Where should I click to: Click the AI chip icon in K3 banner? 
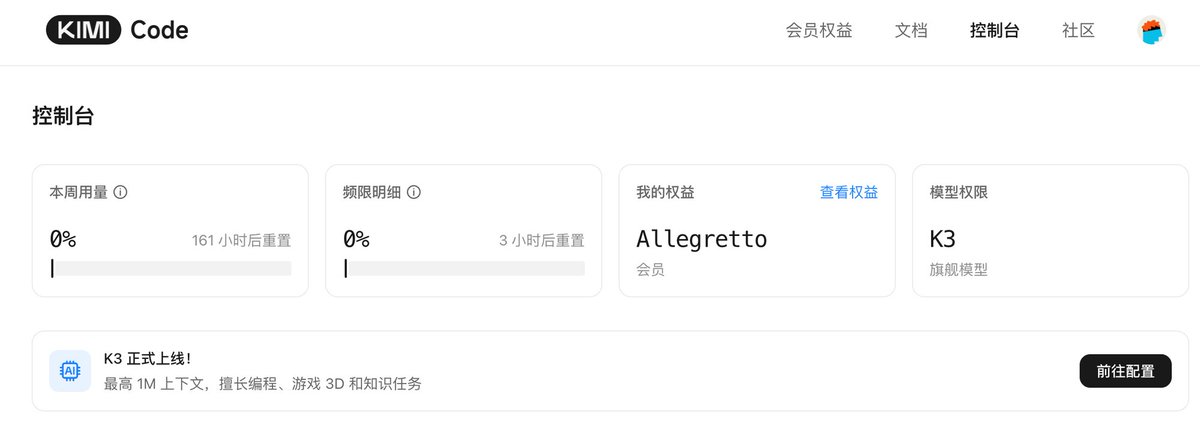[x=70, y=371]
